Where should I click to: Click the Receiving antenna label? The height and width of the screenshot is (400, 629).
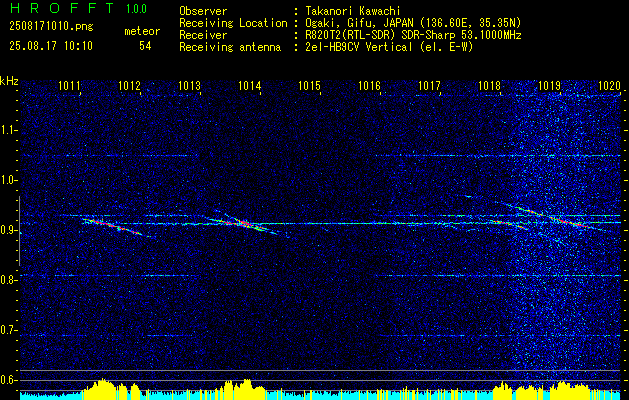coord(230,47)
